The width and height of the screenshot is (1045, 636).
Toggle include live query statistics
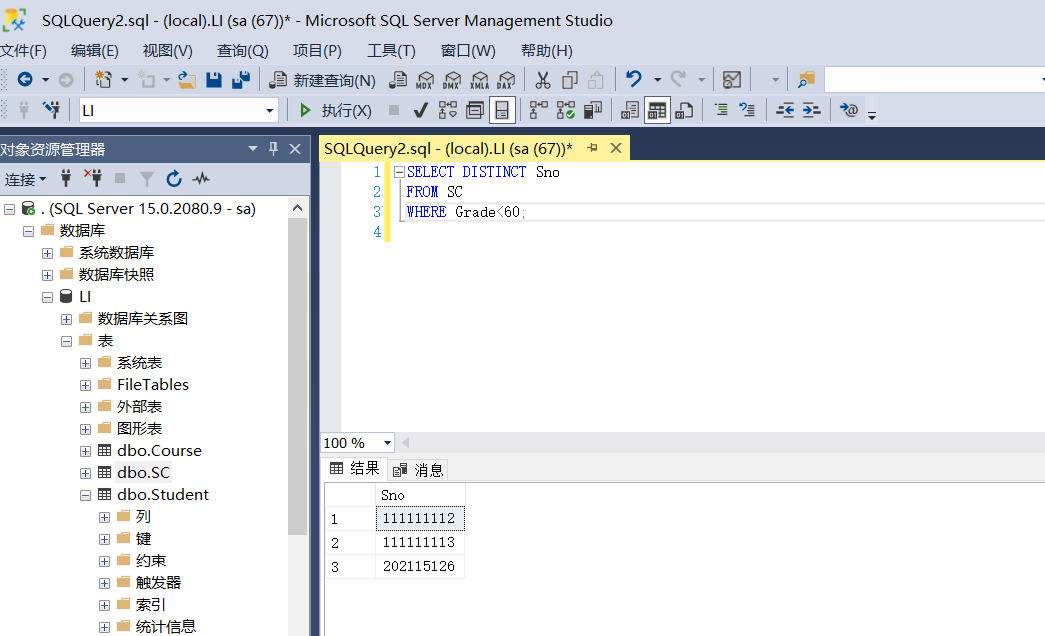[566, 110]
